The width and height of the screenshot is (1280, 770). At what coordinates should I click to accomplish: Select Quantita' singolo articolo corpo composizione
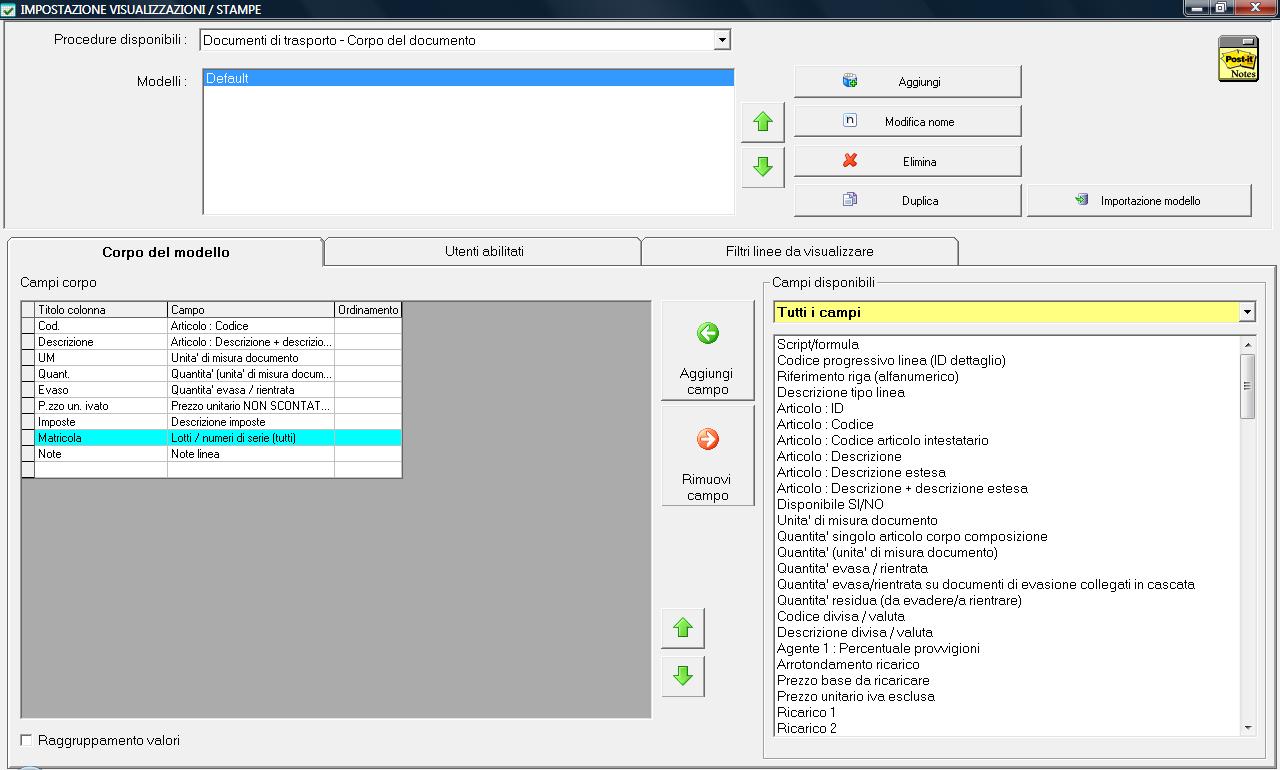912,536
